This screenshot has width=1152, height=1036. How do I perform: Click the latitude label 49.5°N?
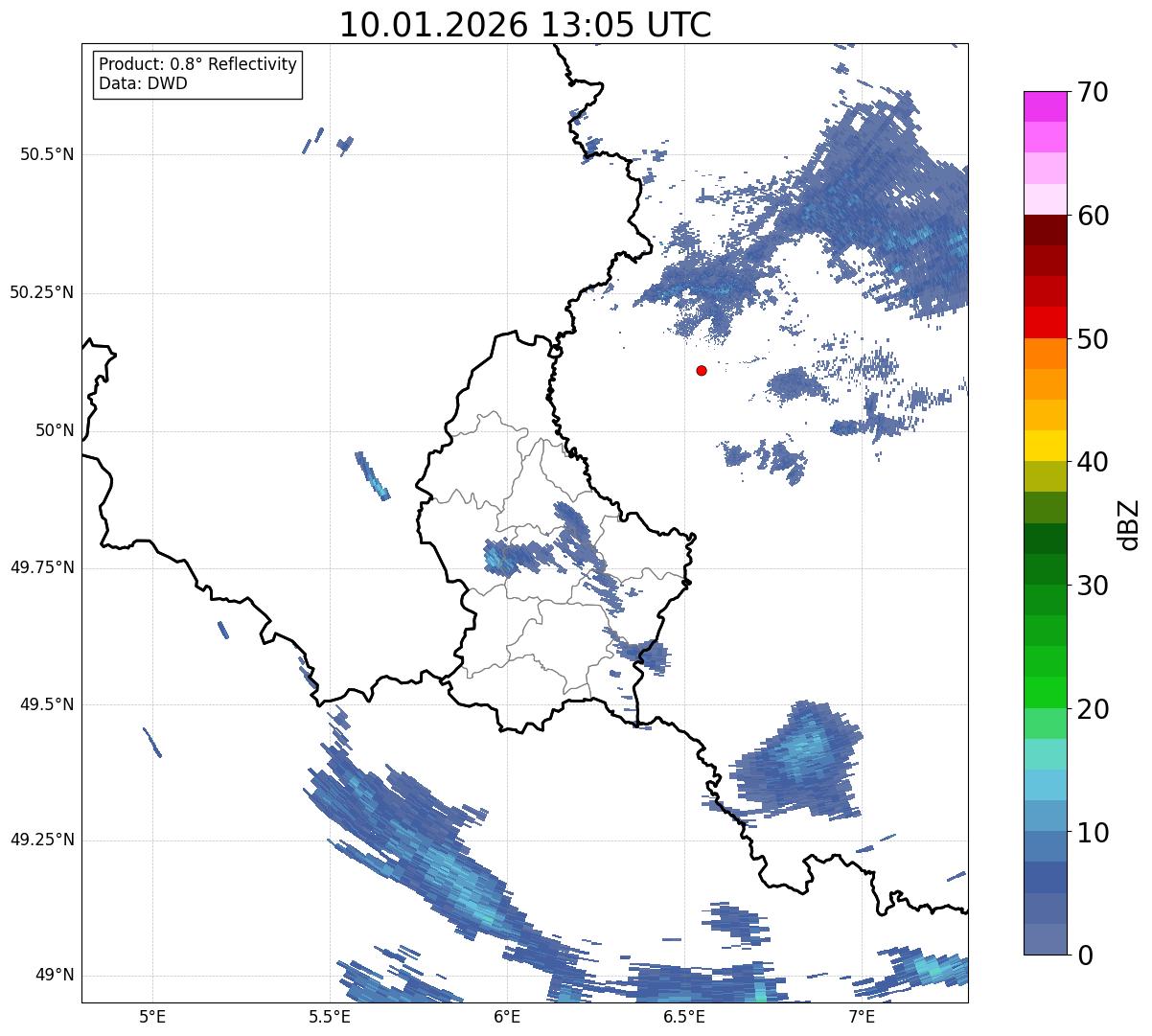pos(46,704)
